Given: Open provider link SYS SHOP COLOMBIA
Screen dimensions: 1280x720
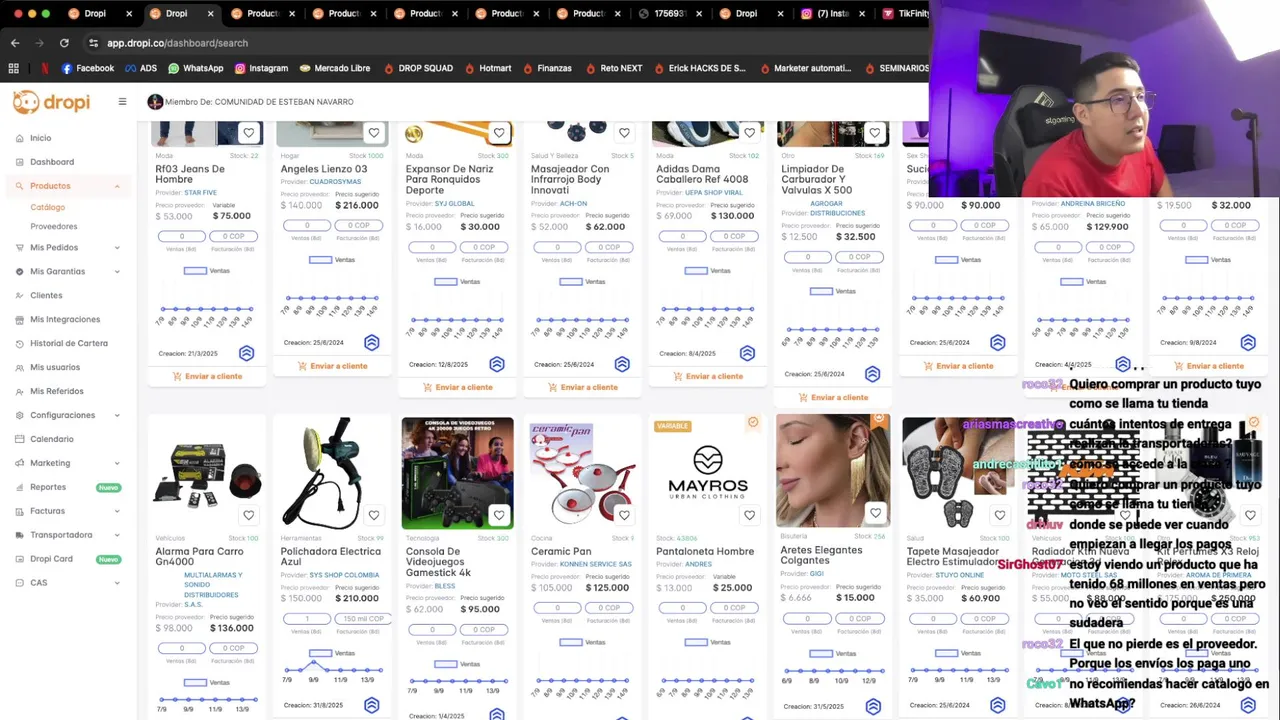Looking at the screenshot, I should (x=344, y=575).
